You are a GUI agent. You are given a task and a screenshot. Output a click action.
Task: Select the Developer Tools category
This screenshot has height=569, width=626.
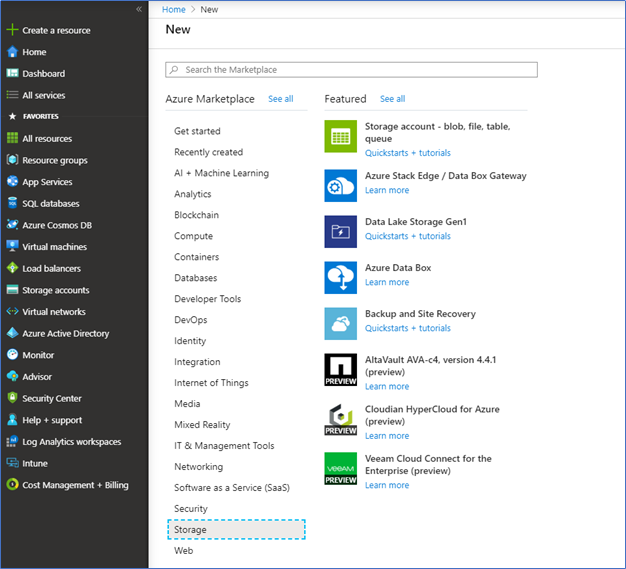point(208,299)
